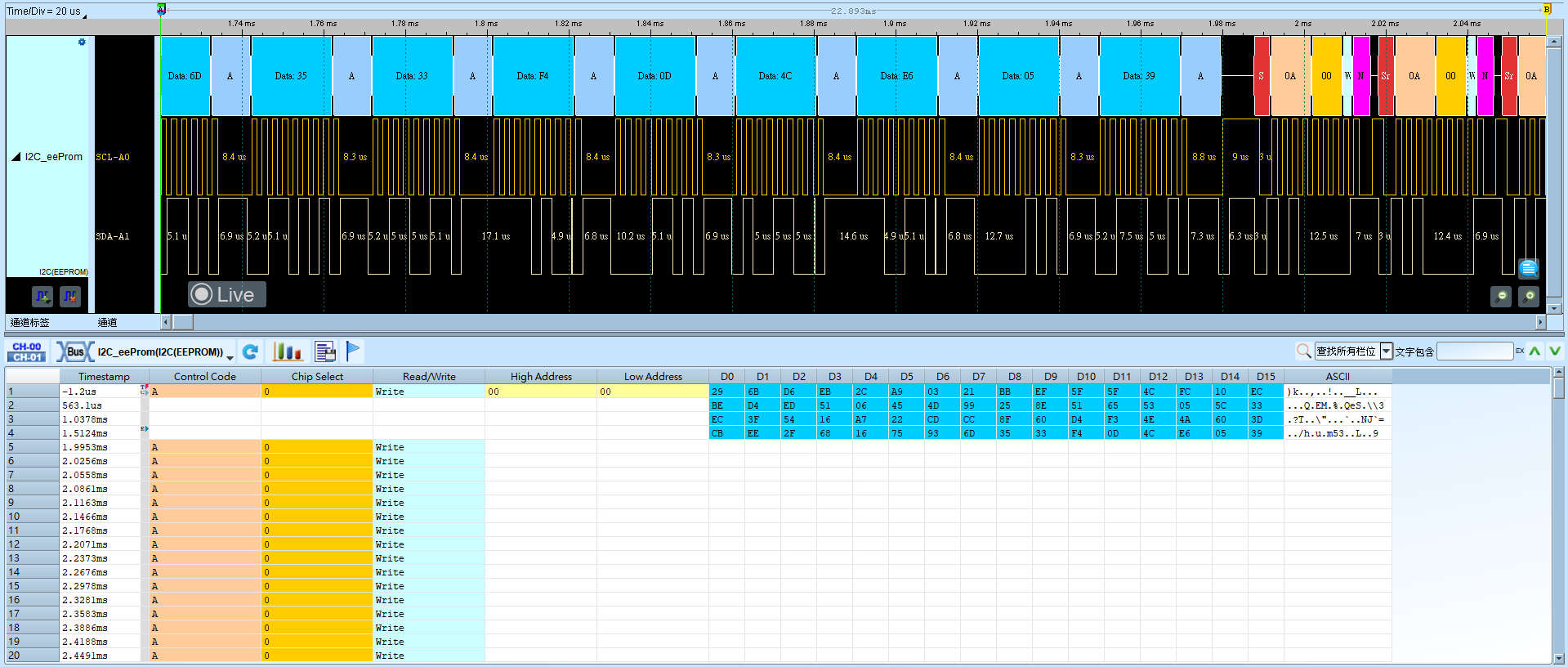Click the remove channel waveform icon

[70, 296]
